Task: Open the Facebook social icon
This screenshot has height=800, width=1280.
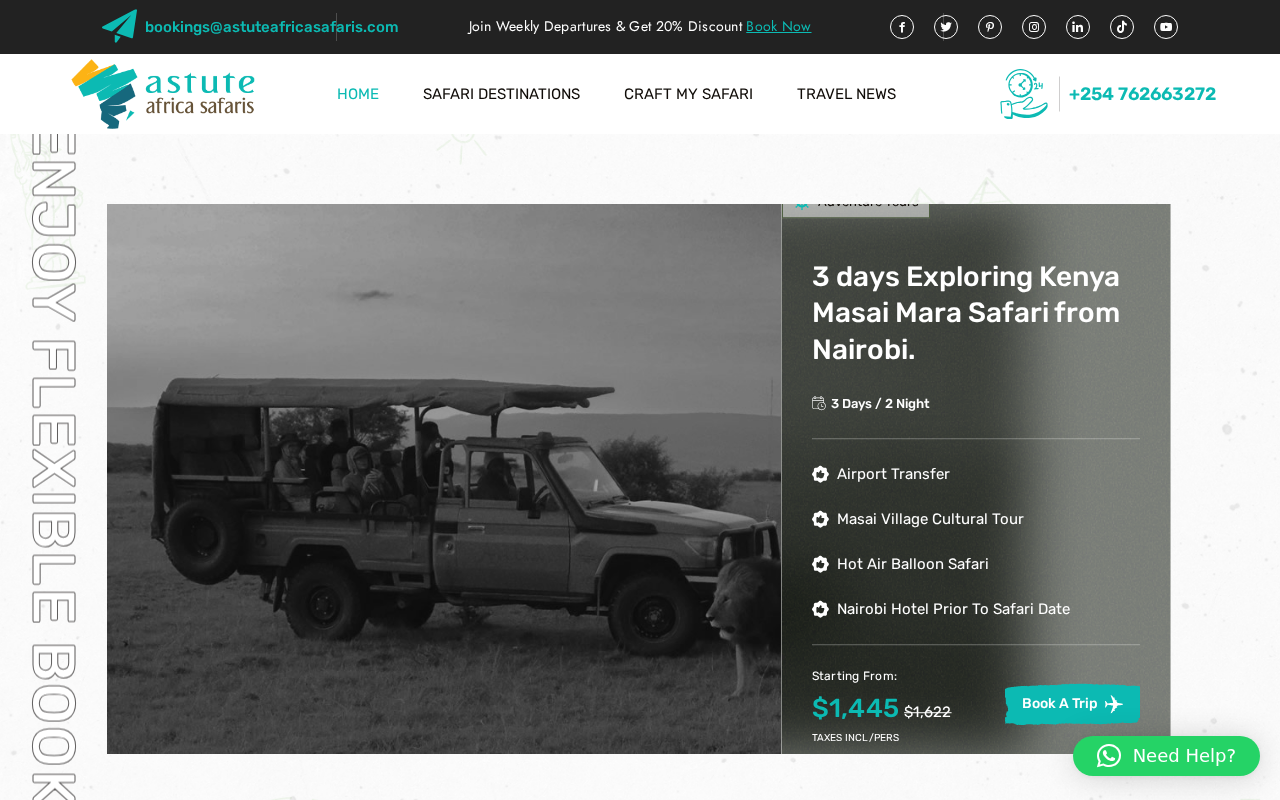Action: [x=902, y=27]
